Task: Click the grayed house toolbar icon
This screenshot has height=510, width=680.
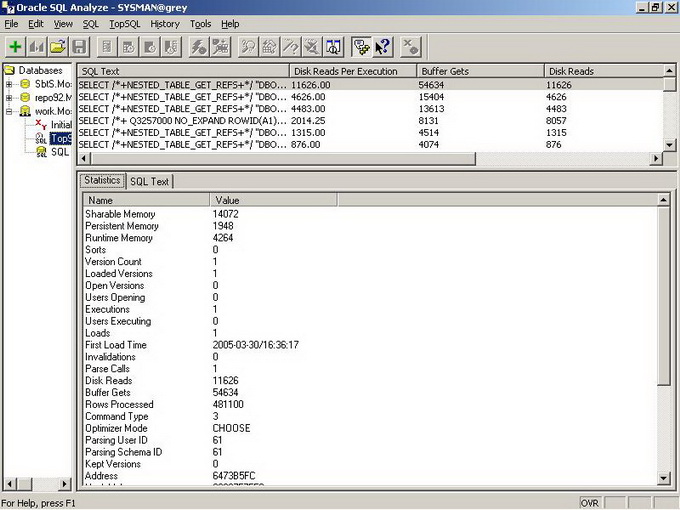Action: tap(270, 47)
